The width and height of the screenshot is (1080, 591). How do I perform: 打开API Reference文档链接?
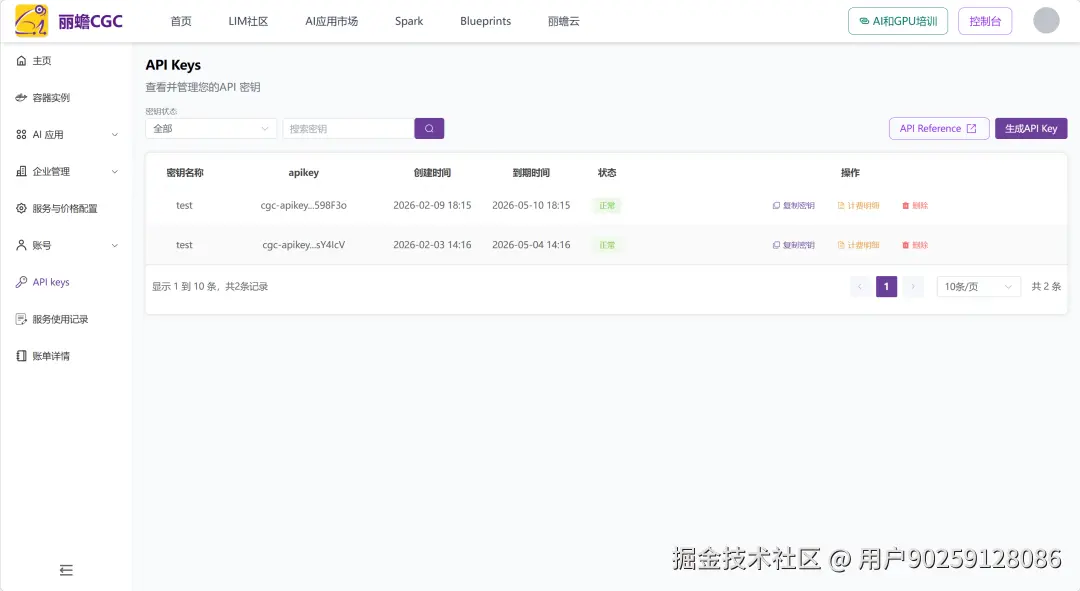point(938,128)
